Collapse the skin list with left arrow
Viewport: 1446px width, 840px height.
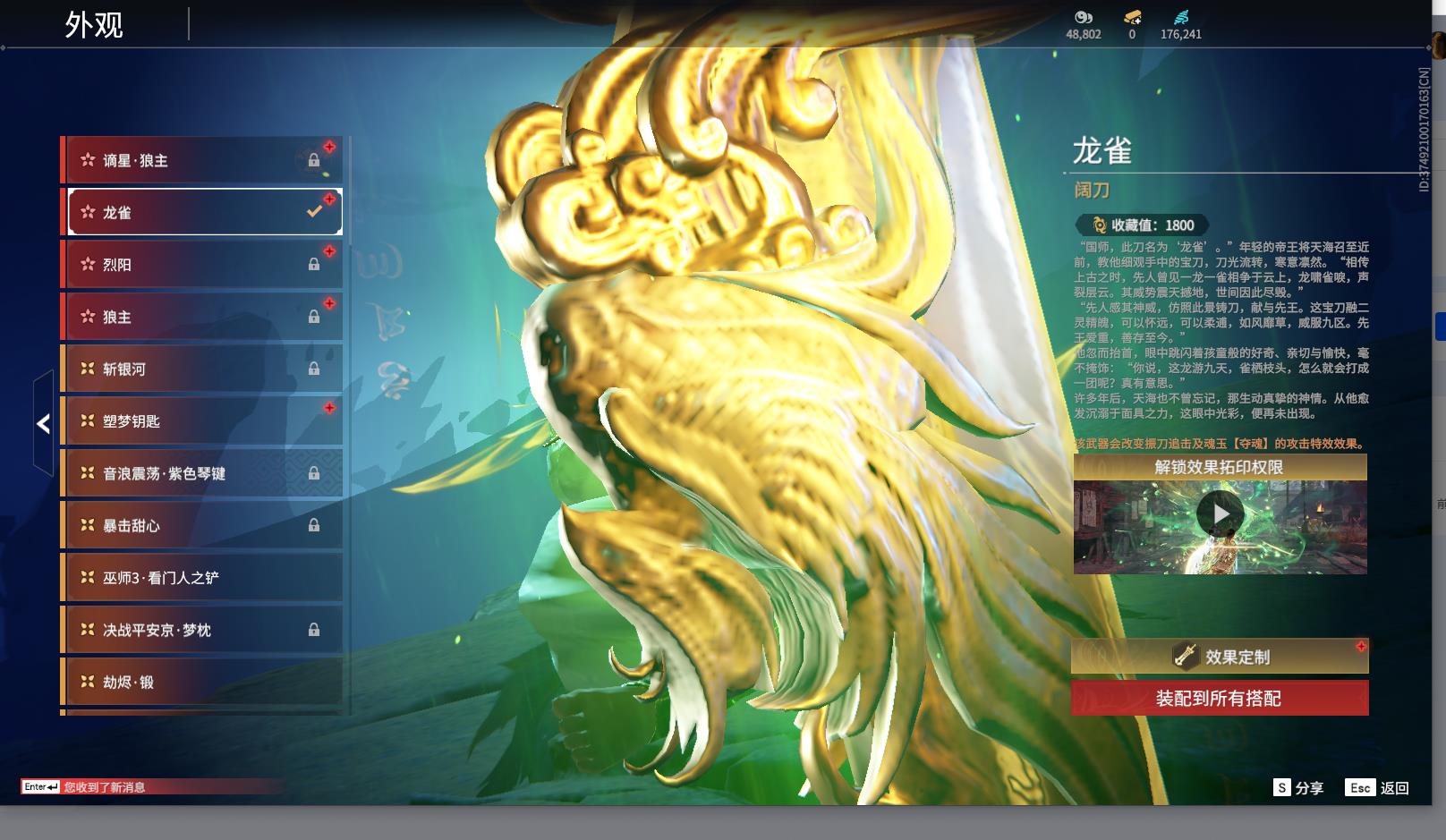click(43, 423)
